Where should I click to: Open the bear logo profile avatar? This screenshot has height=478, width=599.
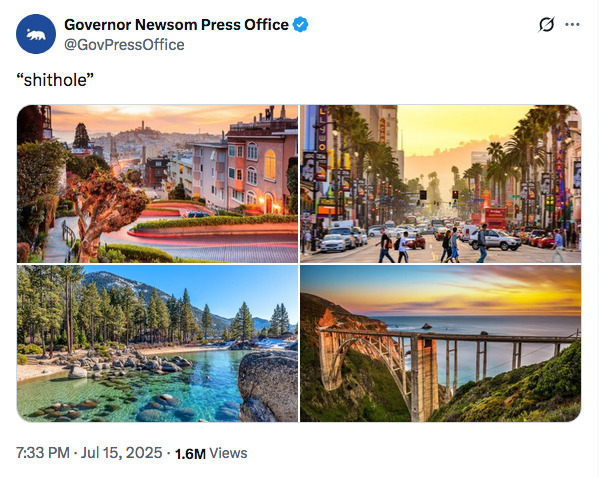36,34
